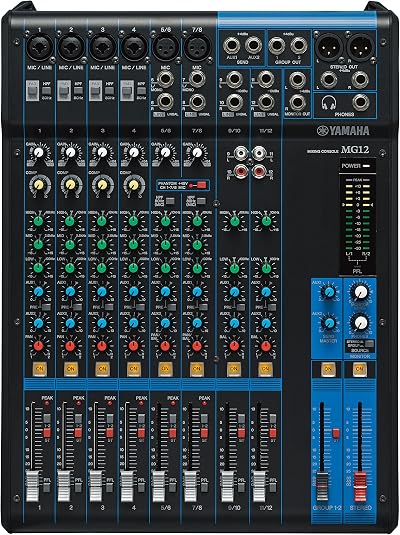This screenshot has height=535, width=400.
Task: Click the GROUP 1-2 master fader handle
Action: (322, 486)
